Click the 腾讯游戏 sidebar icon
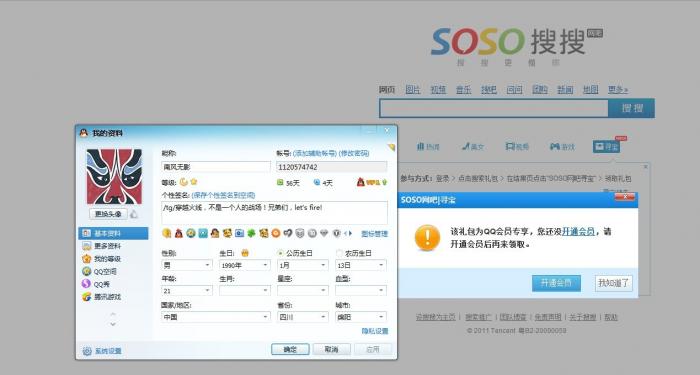 87,297
